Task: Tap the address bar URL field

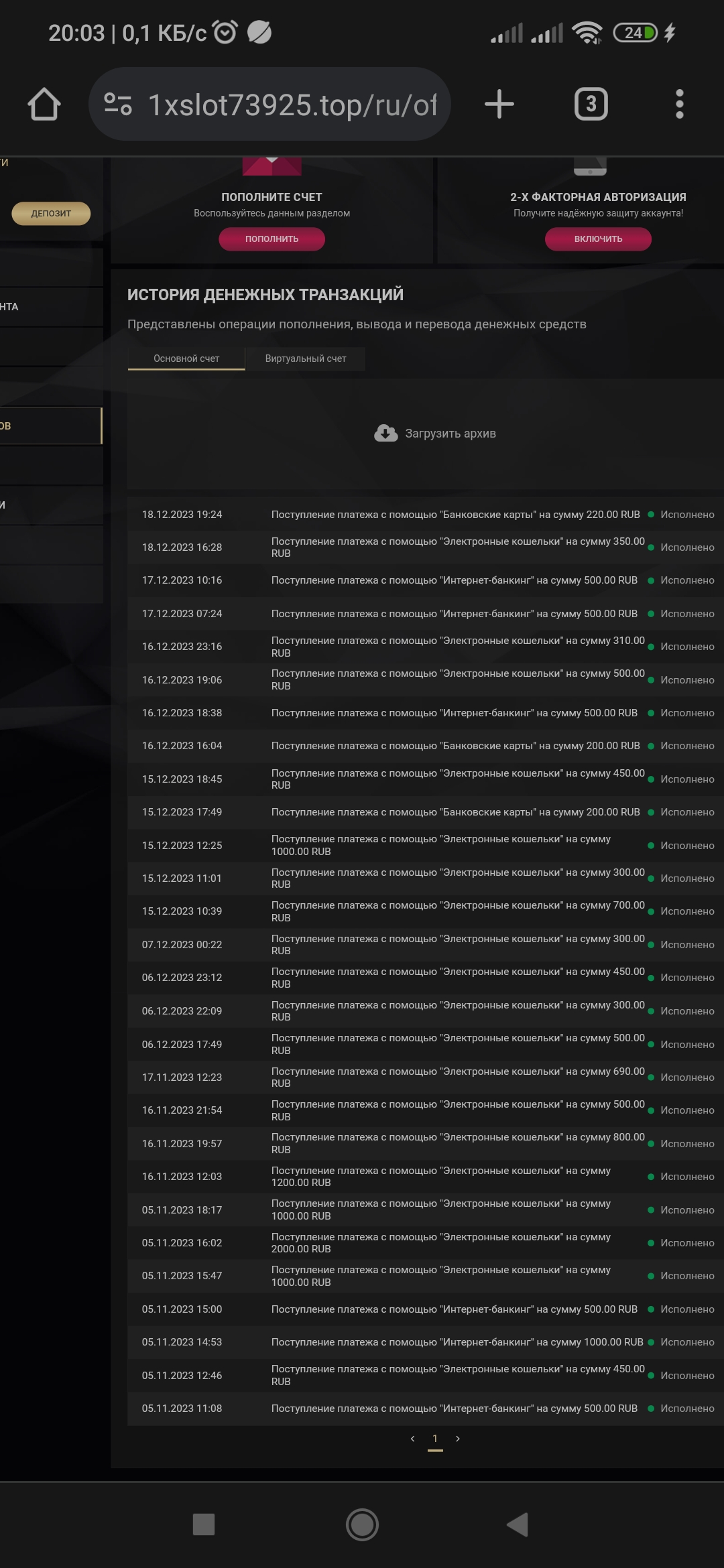Action: (x=292, y=105)
